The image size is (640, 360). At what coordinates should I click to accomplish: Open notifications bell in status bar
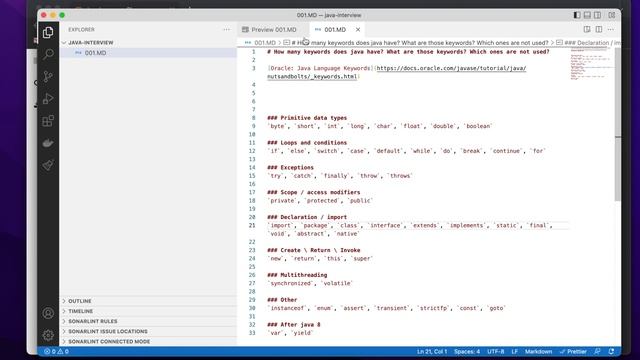611,351
